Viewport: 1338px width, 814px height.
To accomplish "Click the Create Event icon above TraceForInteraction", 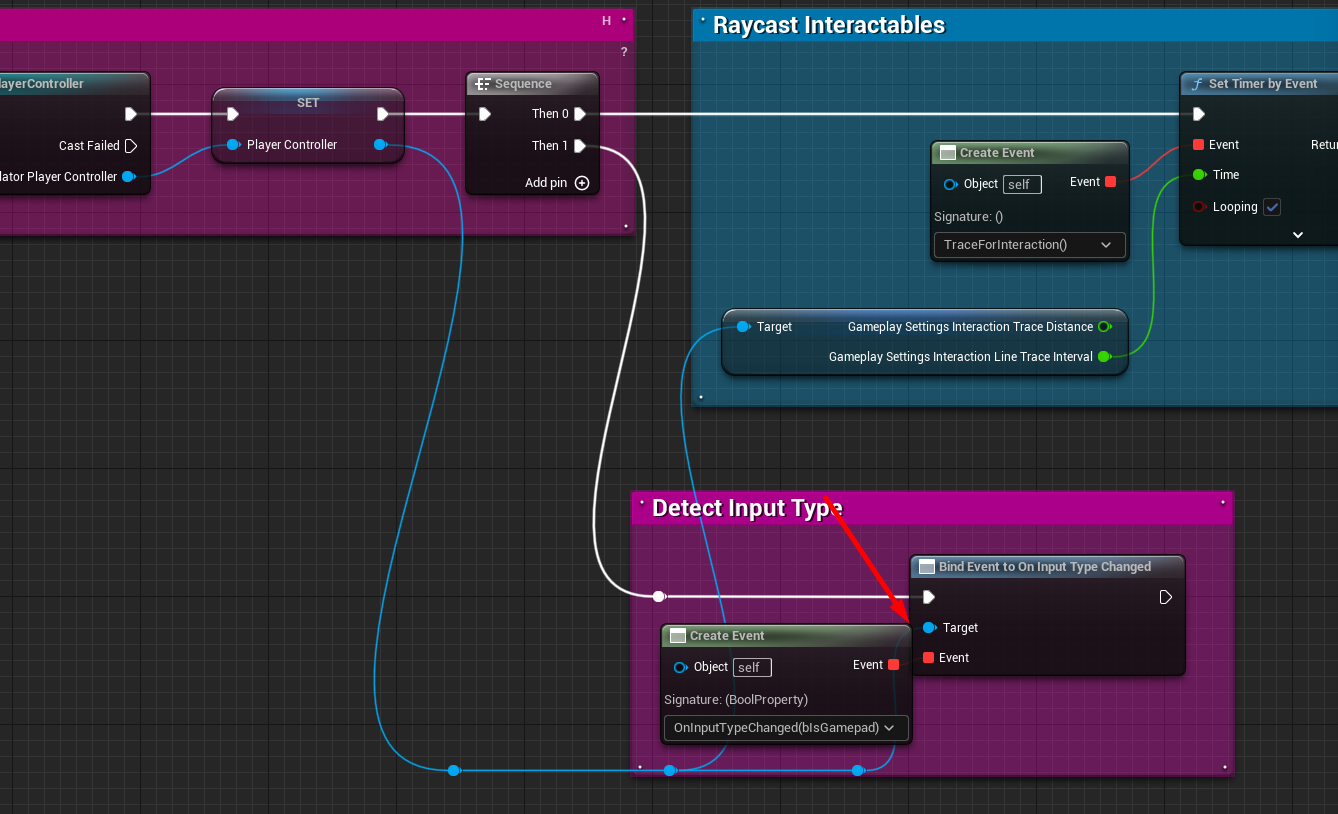I will point(947,152).
